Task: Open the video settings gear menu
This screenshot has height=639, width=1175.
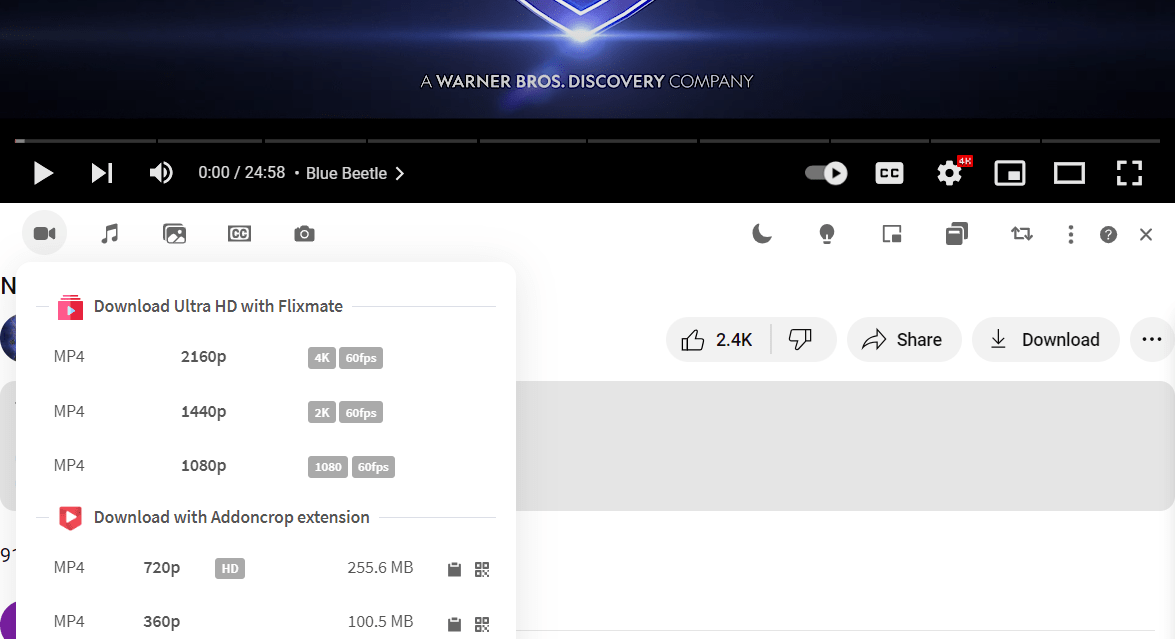Action: coord(949,173)
